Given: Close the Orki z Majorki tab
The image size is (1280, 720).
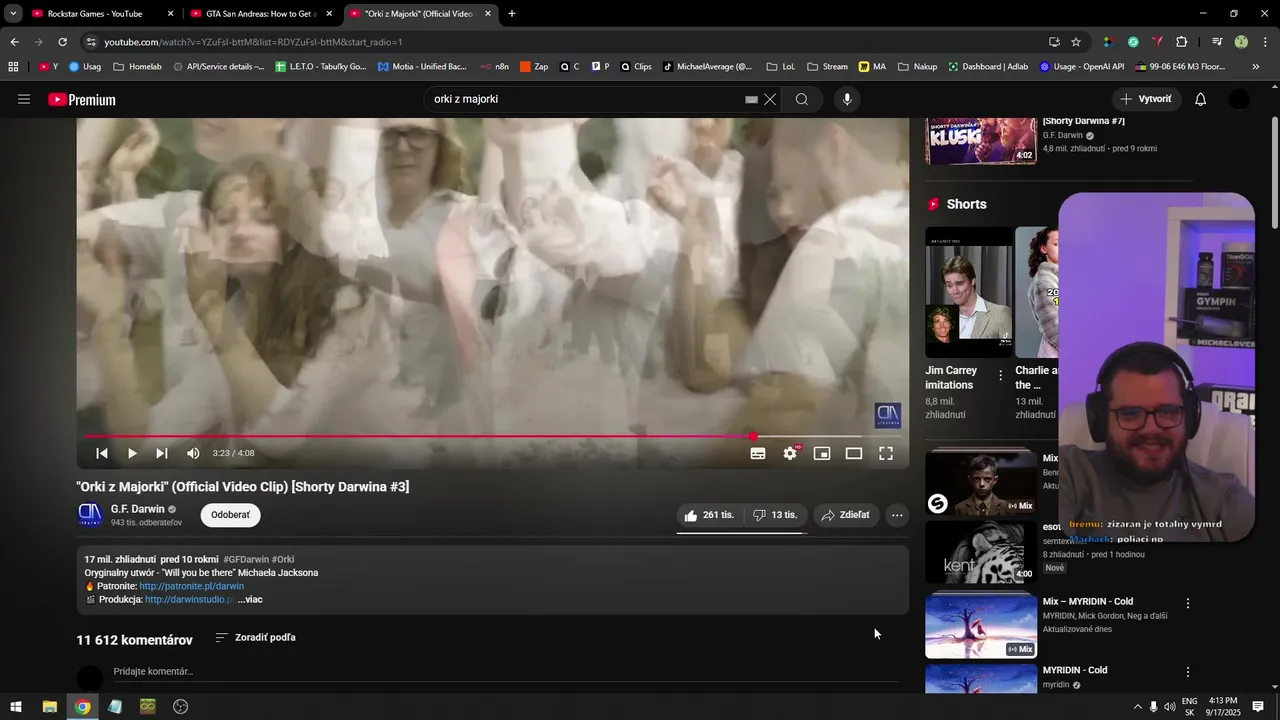Looking at the screenshot, I should click(488, 14).
